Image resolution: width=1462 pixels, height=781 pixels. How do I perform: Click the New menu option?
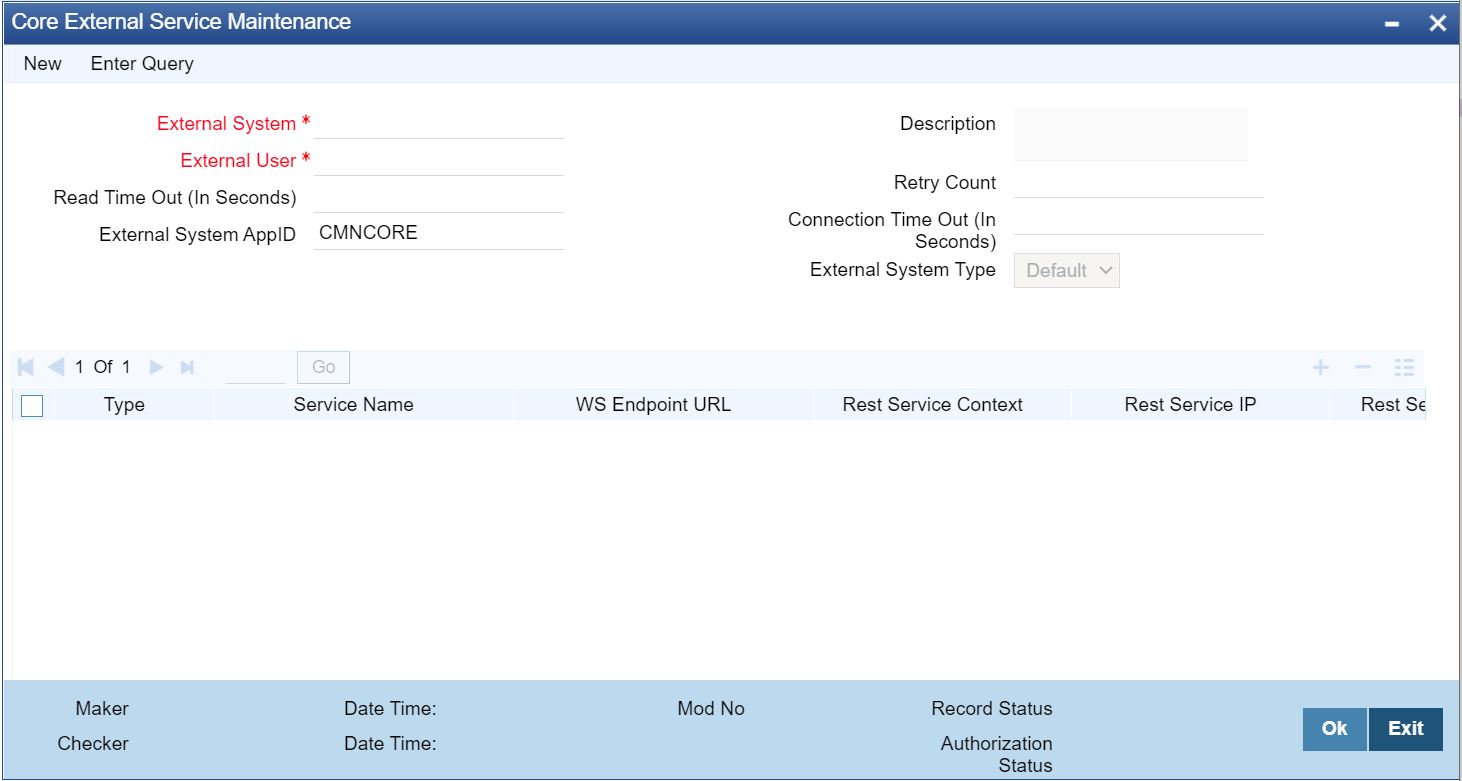coord(41,63)
